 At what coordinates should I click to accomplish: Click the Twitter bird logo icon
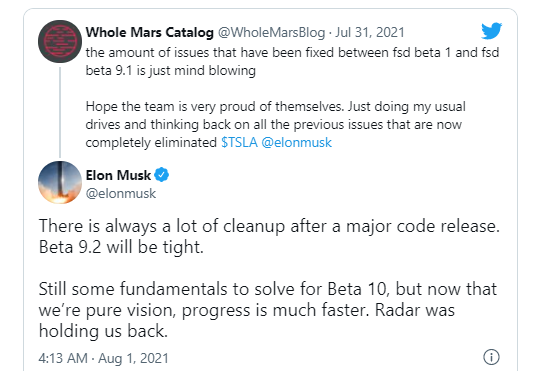491,31
